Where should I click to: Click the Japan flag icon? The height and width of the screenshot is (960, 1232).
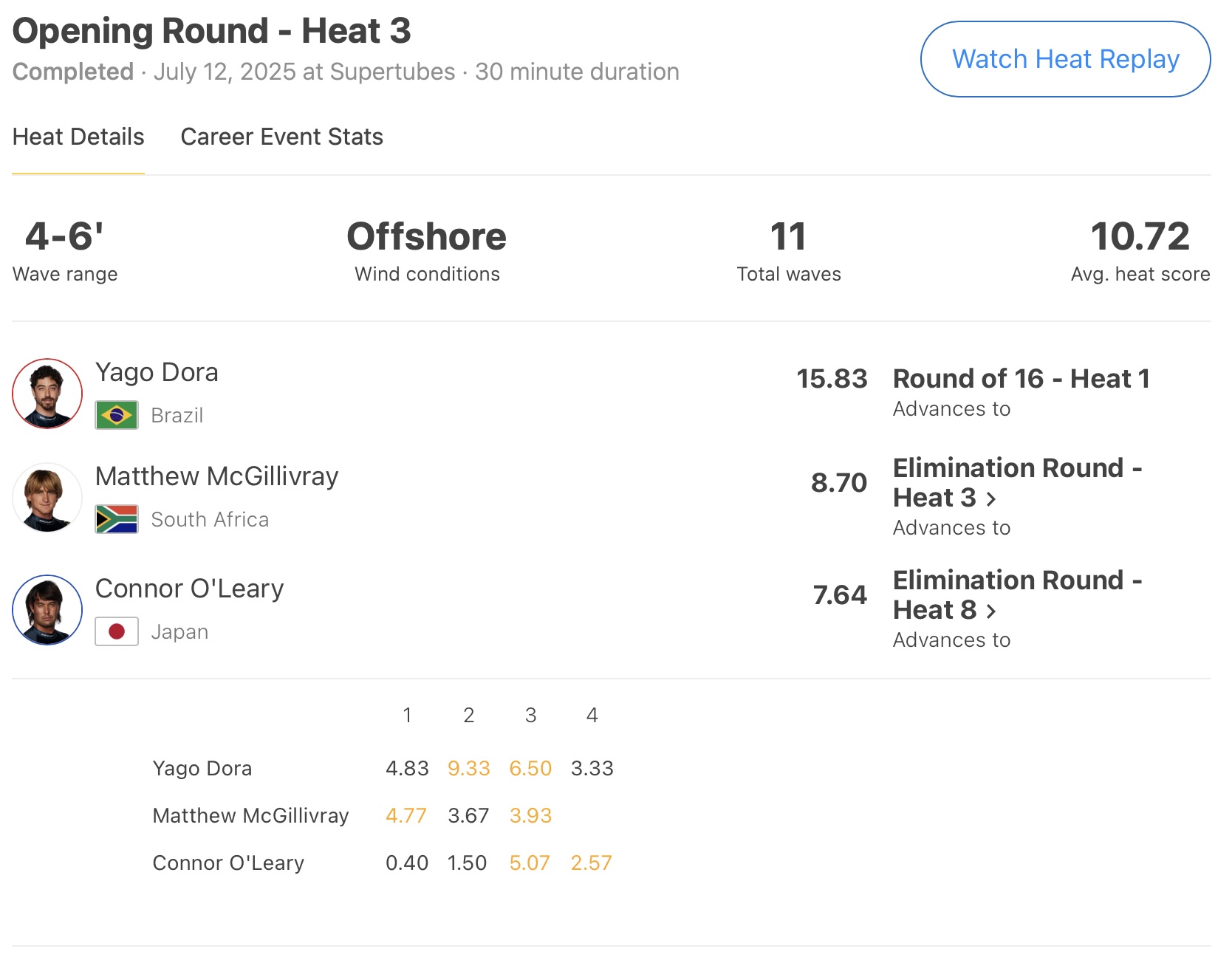[x=117, y=631]
